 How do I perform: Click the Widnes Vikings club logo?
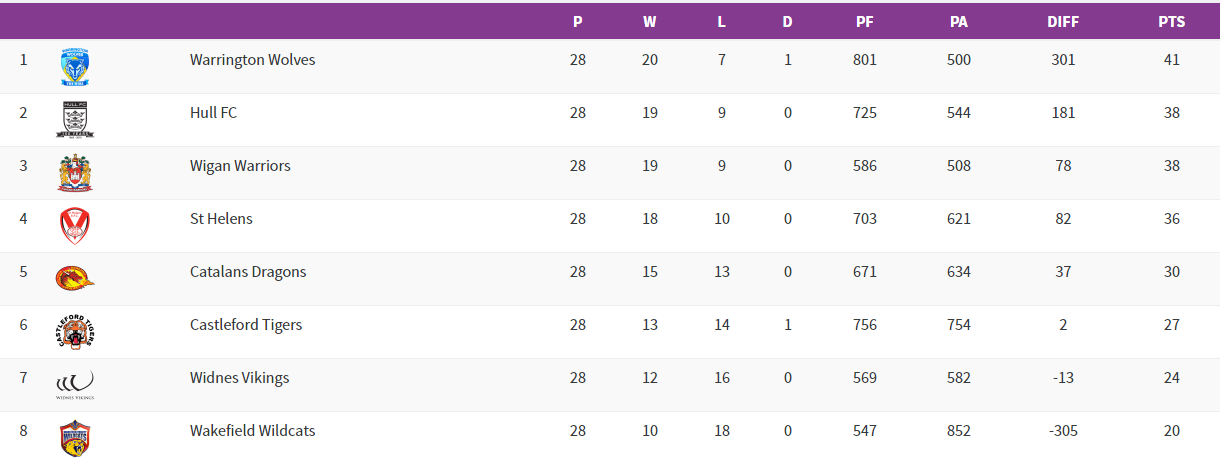pyautogui.click(x=75, y=384)
